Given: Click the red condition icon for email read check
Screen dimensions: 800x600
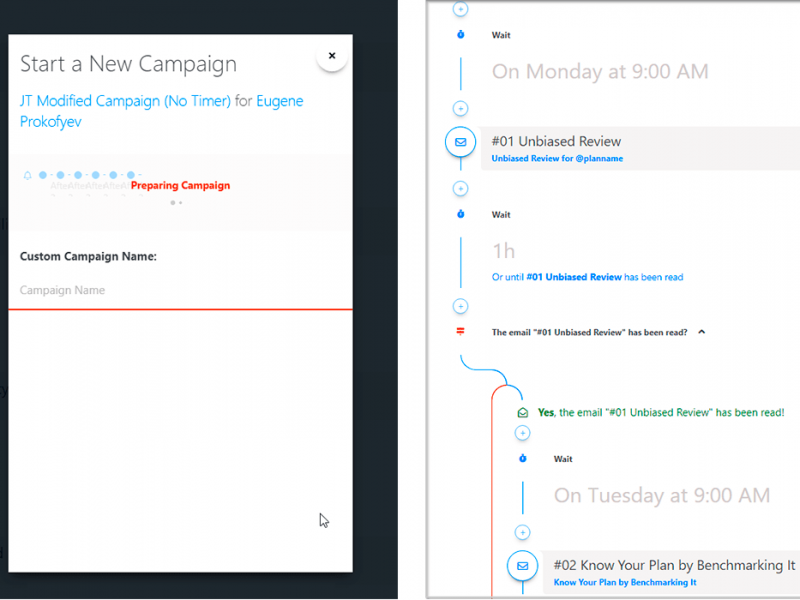Looking at the screenshot, I should pos(460,332).
